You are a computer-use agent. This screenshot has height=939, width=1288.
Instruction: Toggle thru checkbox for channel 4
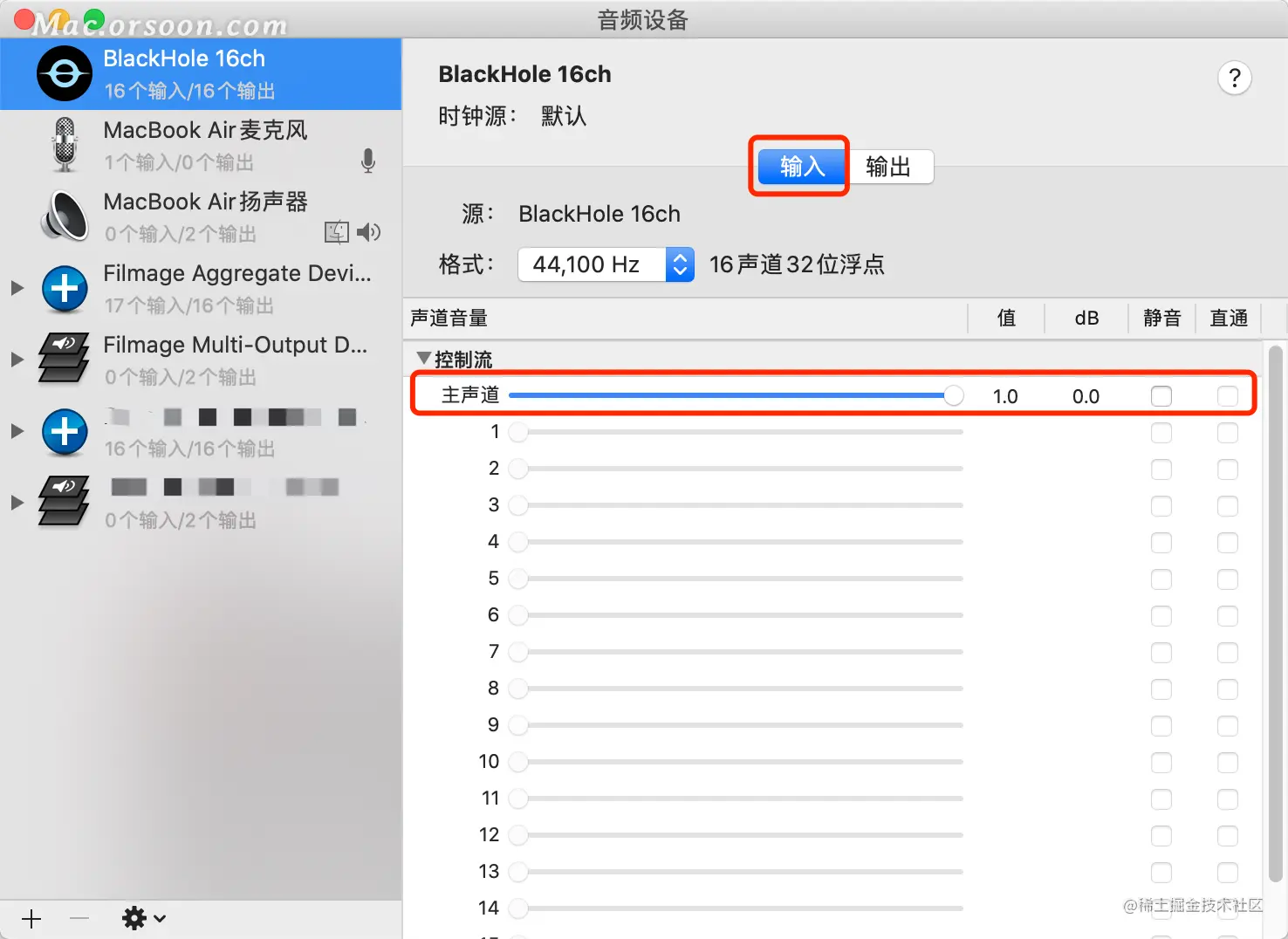1228,543
